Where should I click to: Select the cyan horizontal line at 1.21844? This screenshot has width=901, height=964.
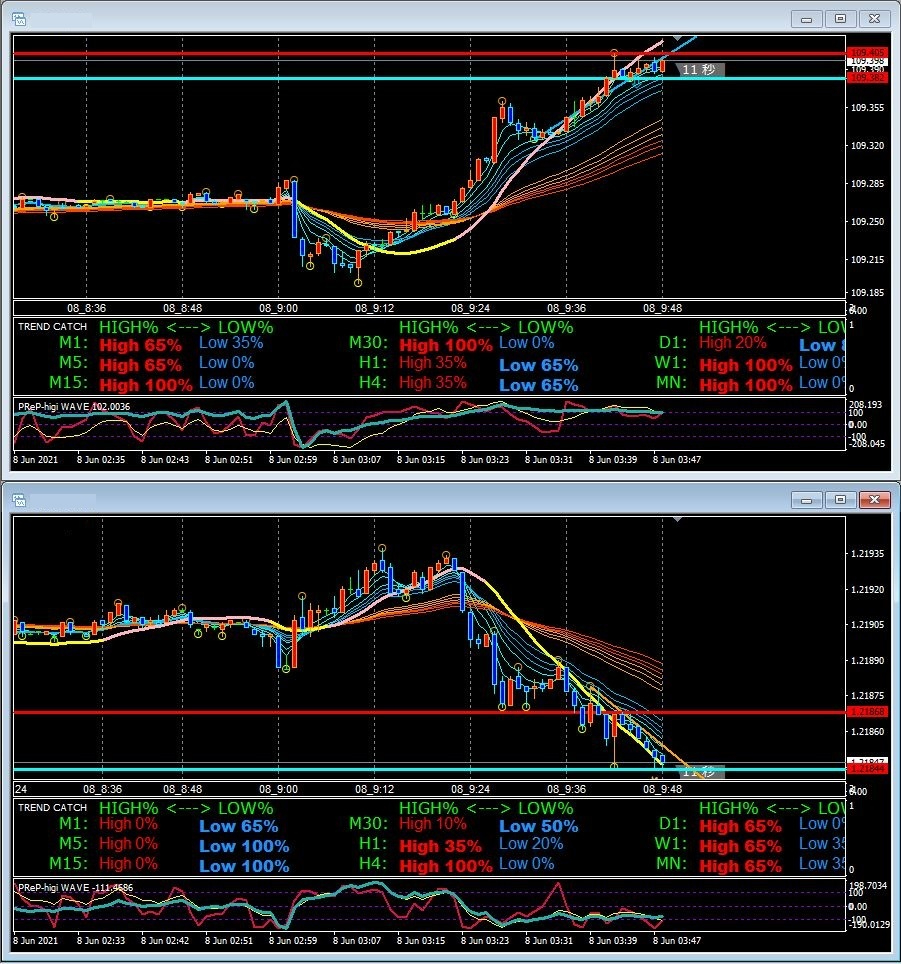(430, 769)
